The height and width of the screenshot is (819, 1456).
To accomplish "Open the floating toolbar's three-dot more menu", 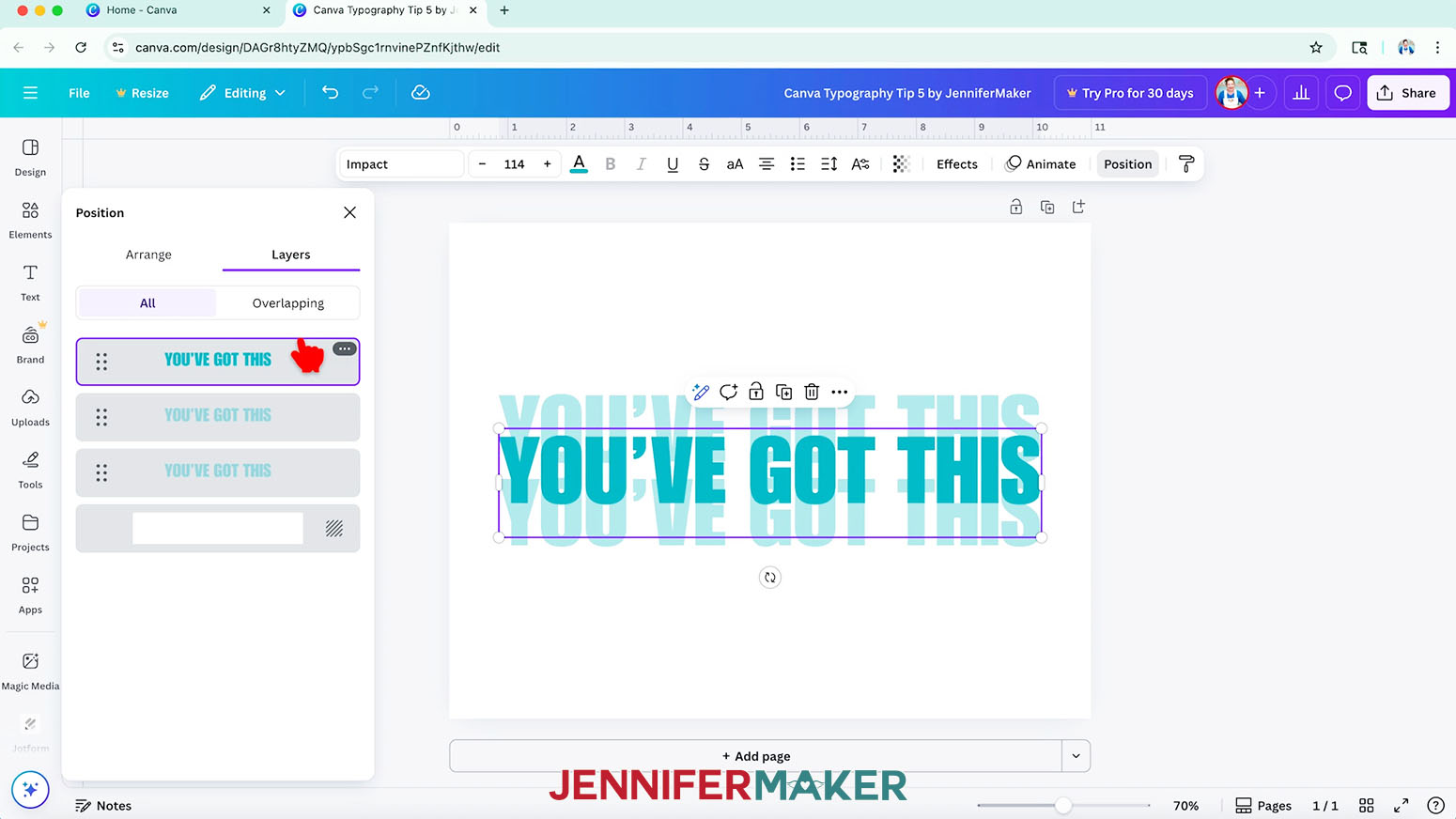I will click(x=840, y=392).
